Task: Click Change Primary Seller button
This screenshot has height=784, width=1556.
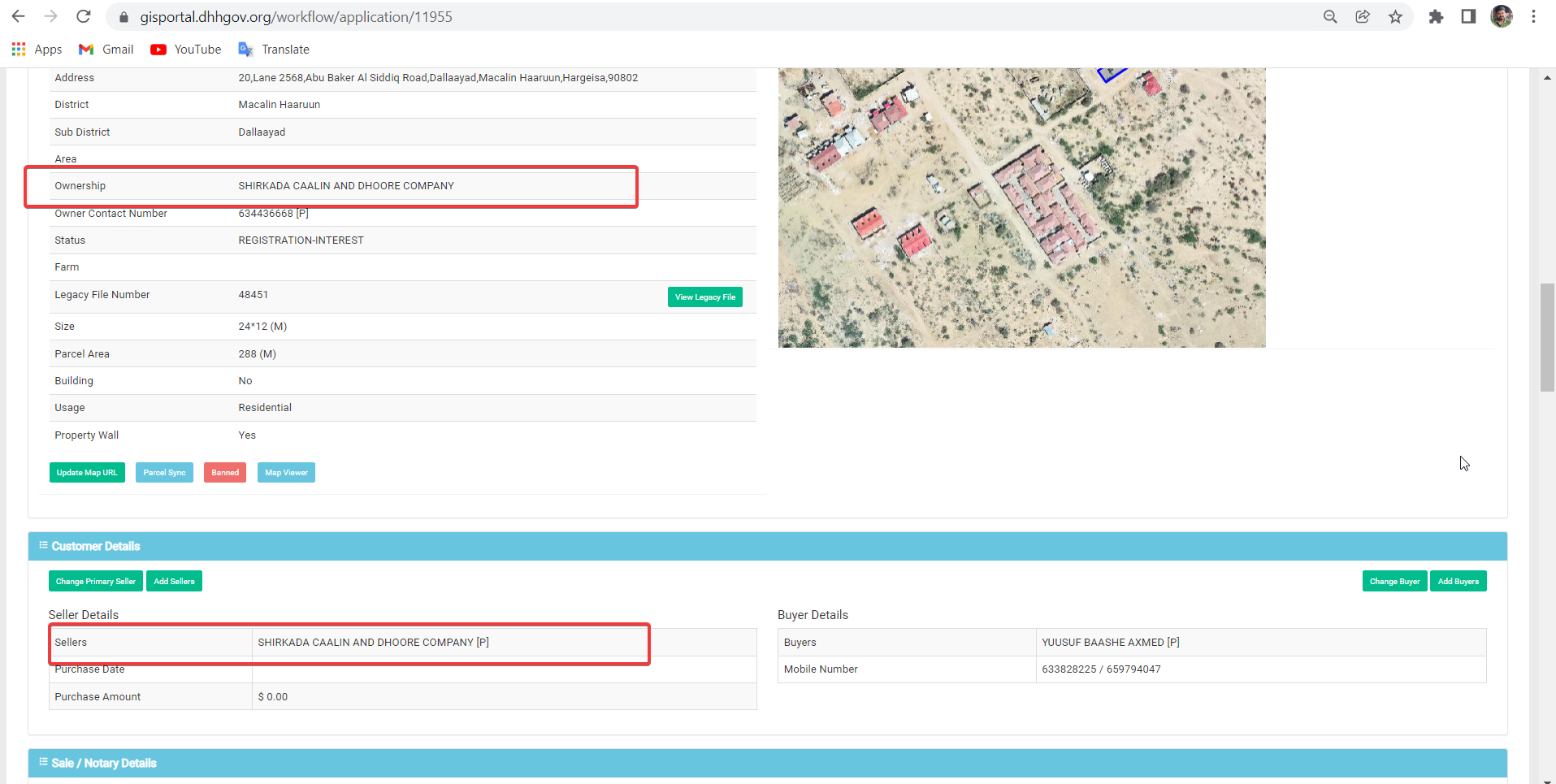Action: pyautogui.click(x=96, y=581)
